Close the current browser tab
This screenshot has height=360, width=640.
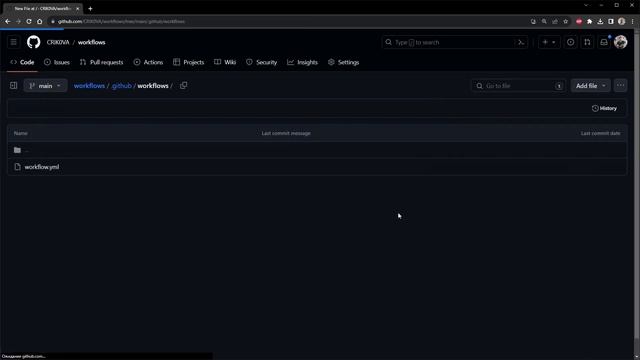pyautogui.click(x=78, y=8)
